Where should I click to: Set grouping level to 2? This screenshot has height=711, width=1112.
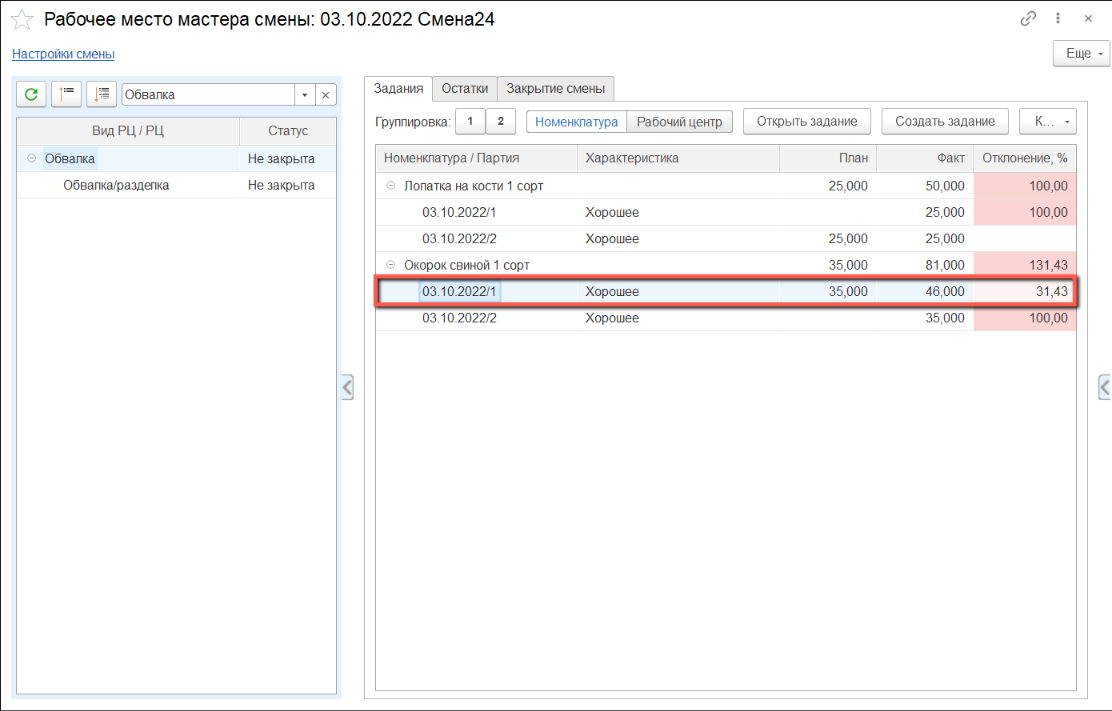tap(501, 121)
